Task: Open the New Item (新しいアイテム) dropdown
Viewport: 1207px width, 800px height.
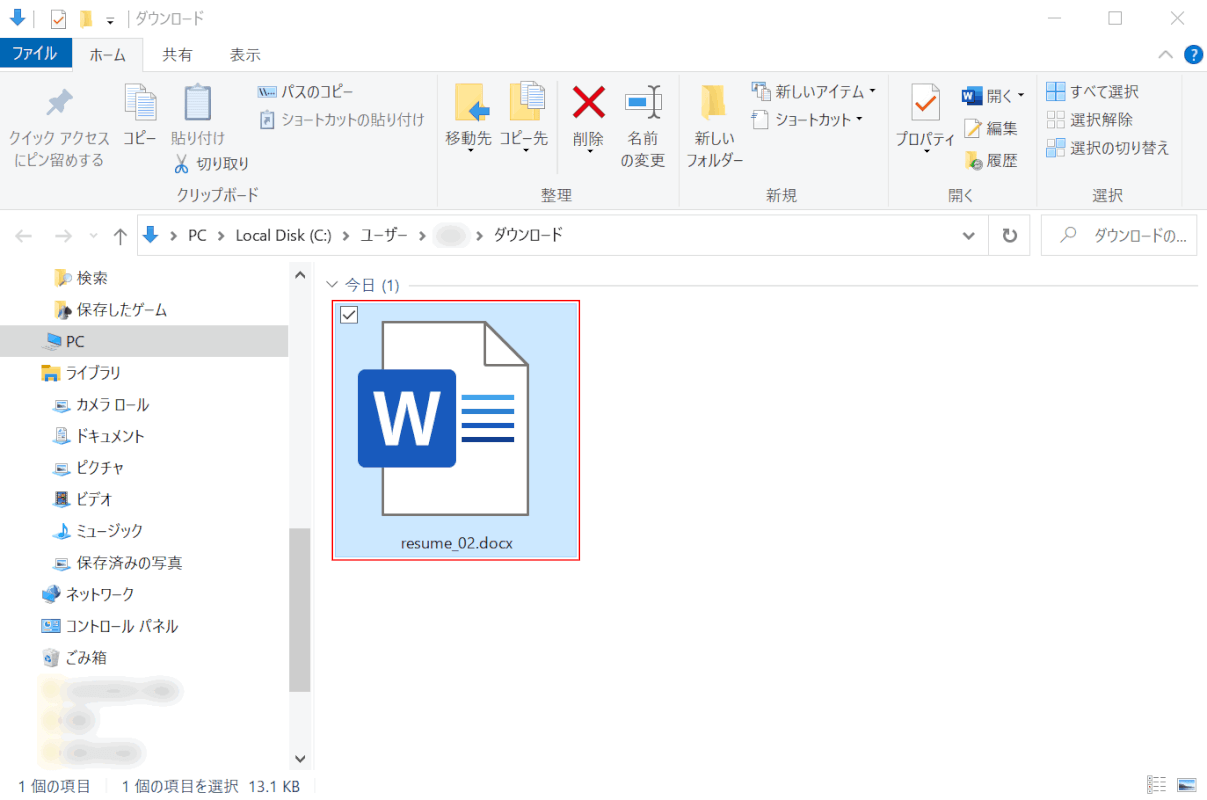Action: (x=872, y=91)
